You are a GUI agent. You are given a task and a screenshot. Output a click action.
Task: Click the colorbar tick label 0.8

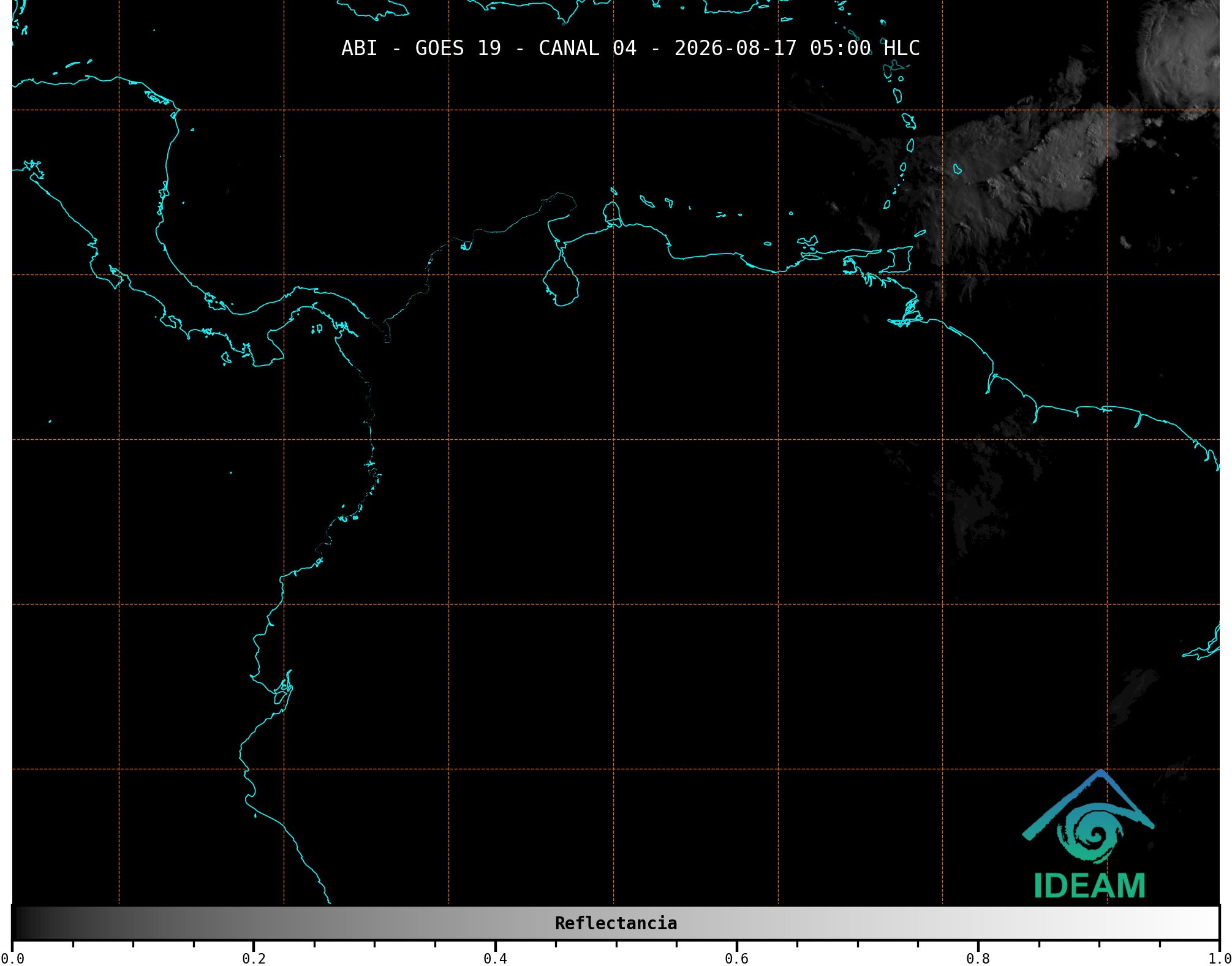tap(978, 958)
